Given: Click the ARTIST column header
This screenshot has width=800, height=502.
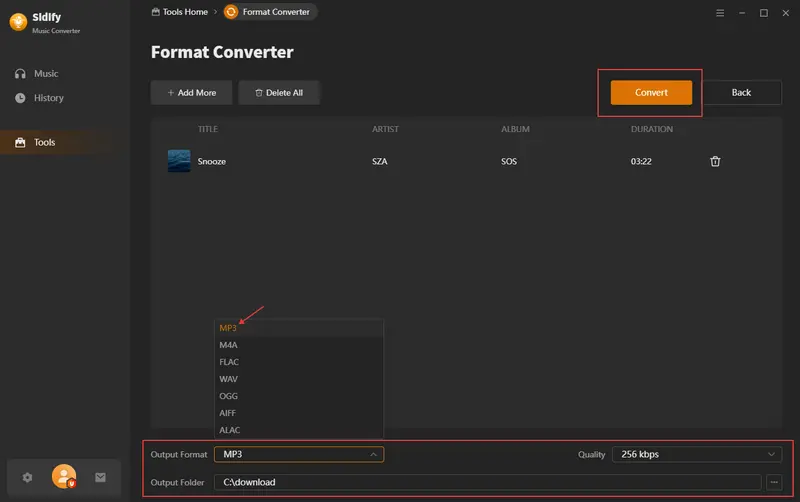Looking at the screenshot, I should pyautogui.click(x=385, y=129).
